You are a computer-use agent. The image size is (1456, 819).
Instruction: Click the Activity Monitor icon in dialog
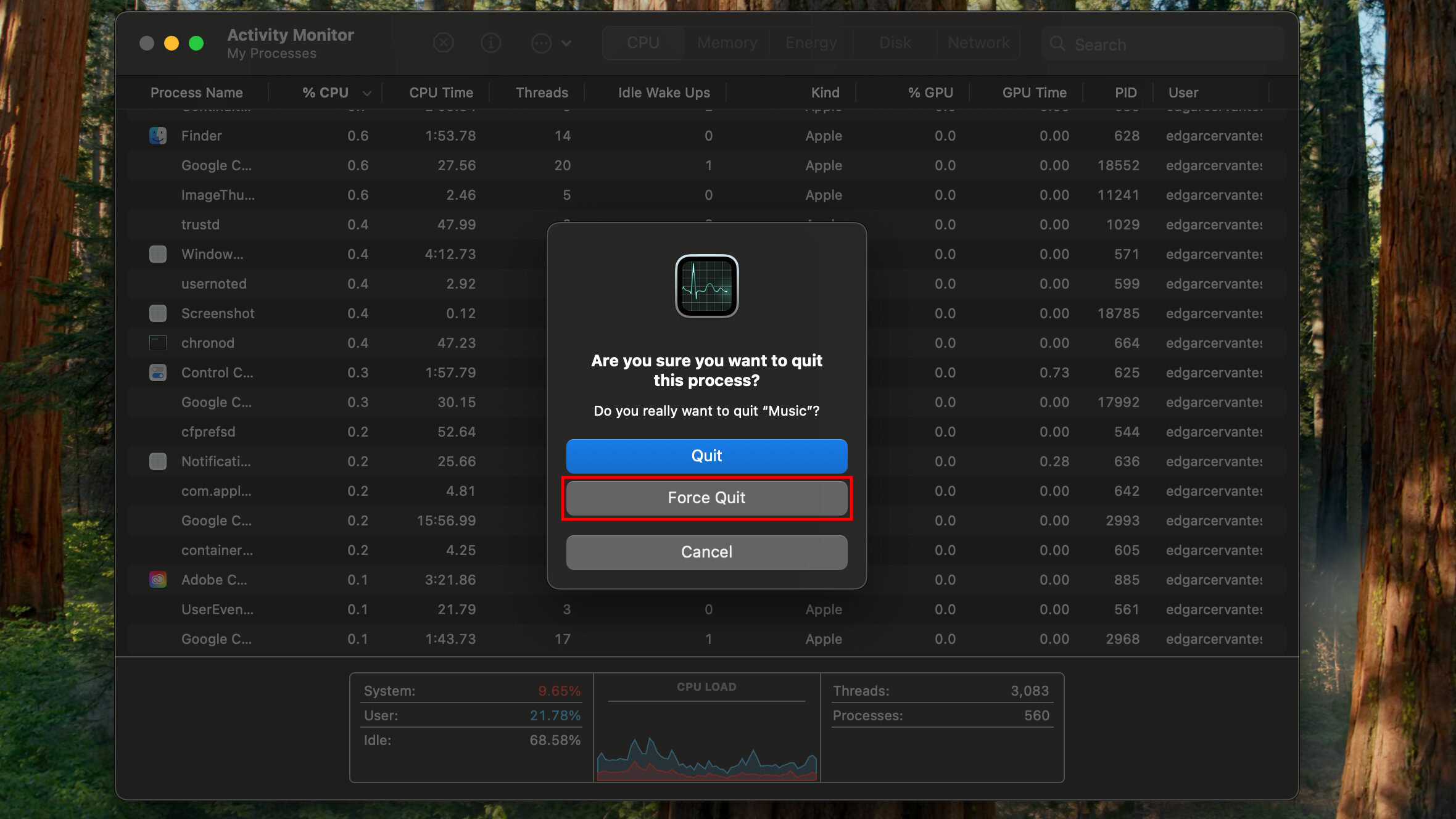pos(706,286)
